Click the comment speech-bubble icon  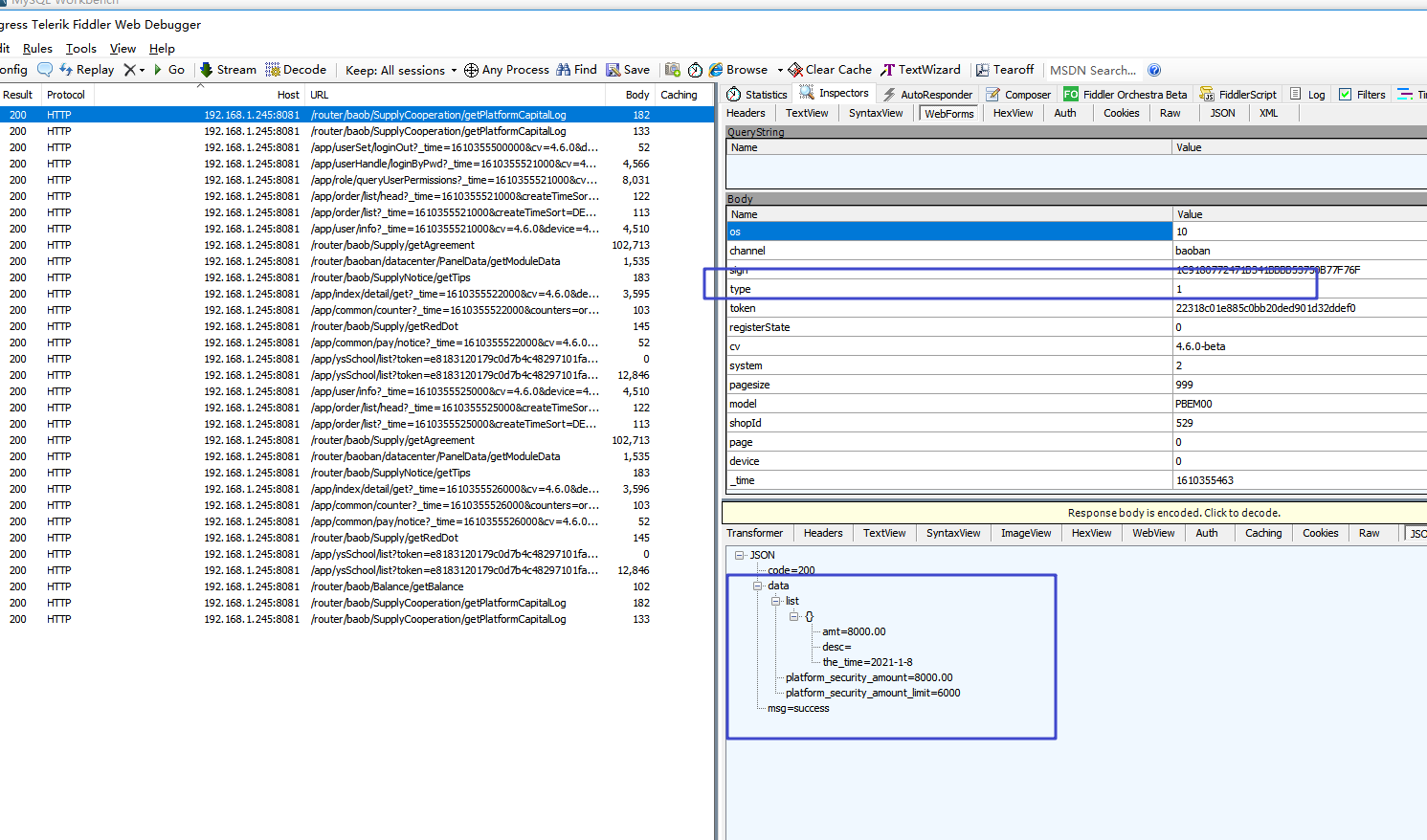pos(45,70)
